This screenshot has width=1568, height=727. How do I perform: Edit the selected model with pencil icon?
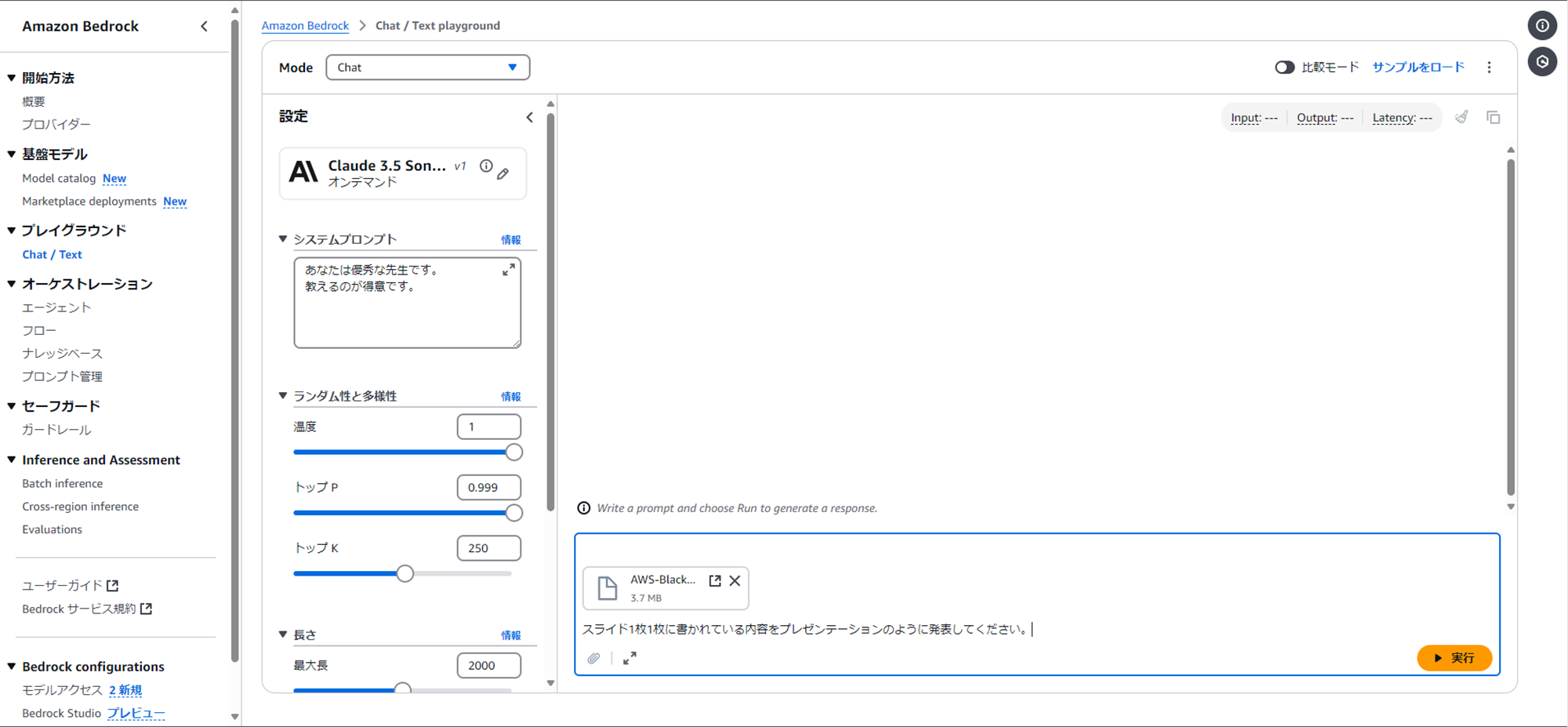point(503,173)
